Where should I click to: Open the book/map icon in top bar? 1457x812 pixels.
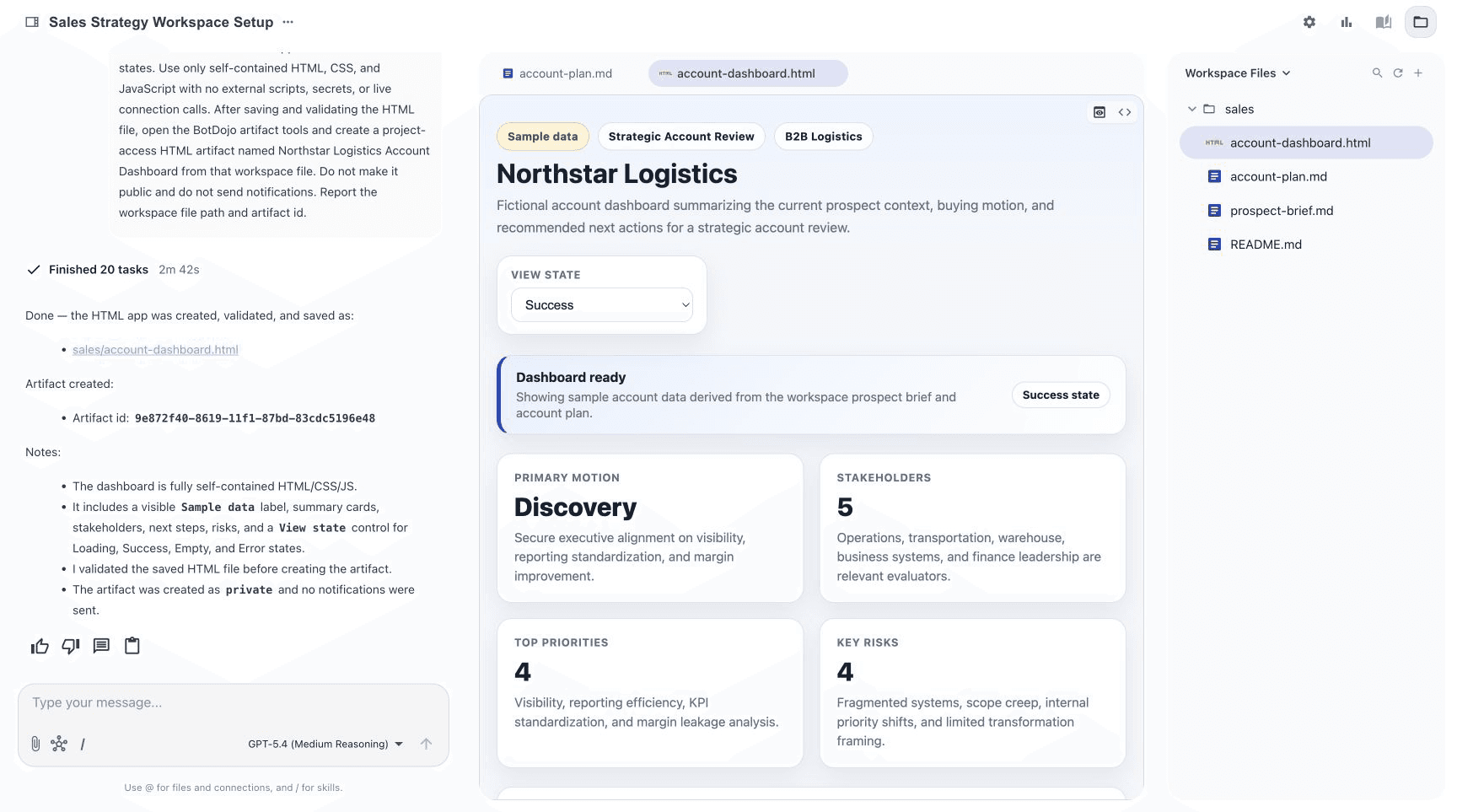(x=1384, y=22)
